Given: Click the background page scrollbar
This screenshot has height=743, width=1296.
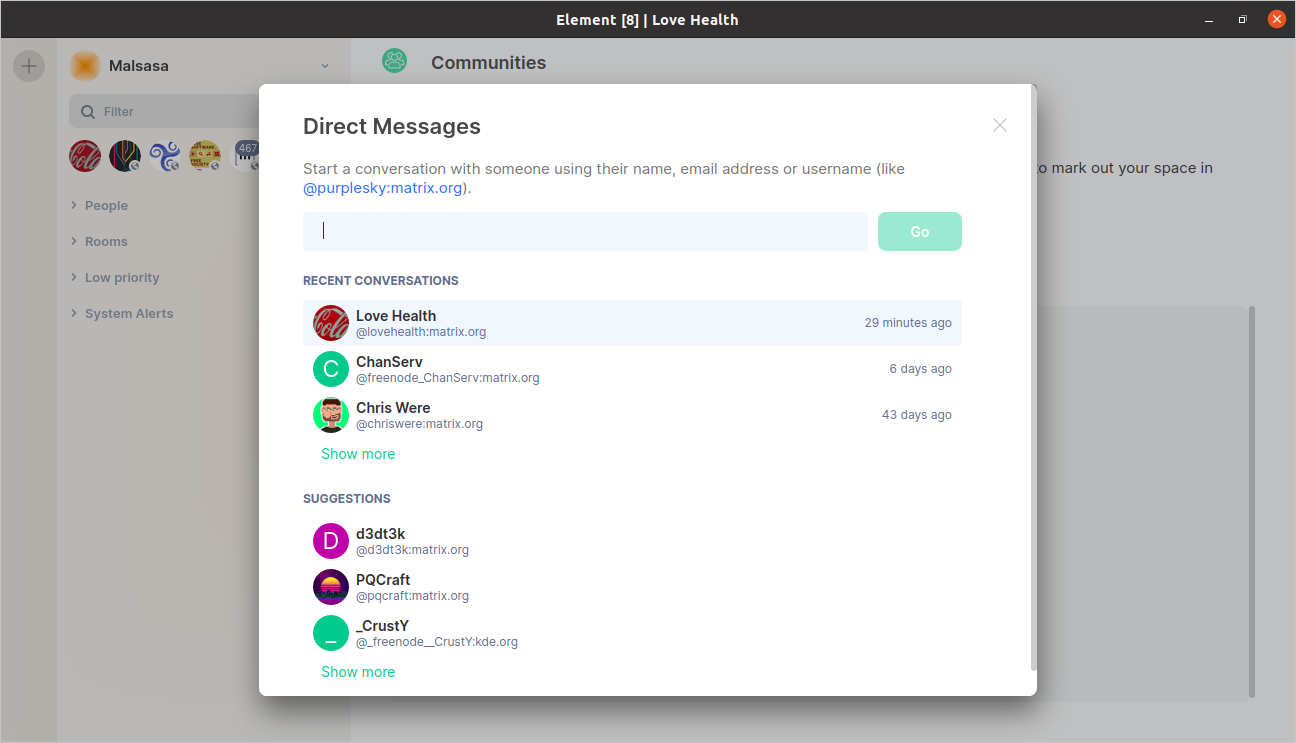Looking at the screenshot, I should (x=1252, y=502).
